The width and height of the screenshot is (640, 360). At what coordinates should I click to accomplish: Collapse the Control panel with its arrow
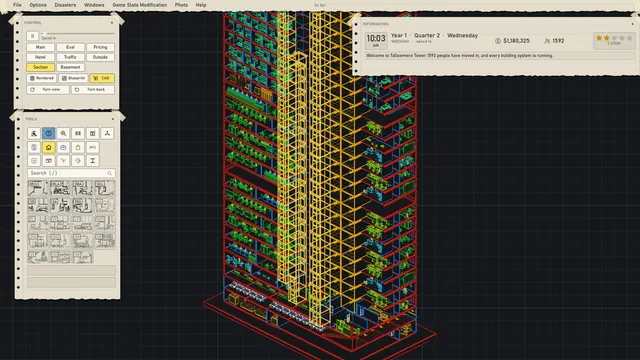click(112, 22)
